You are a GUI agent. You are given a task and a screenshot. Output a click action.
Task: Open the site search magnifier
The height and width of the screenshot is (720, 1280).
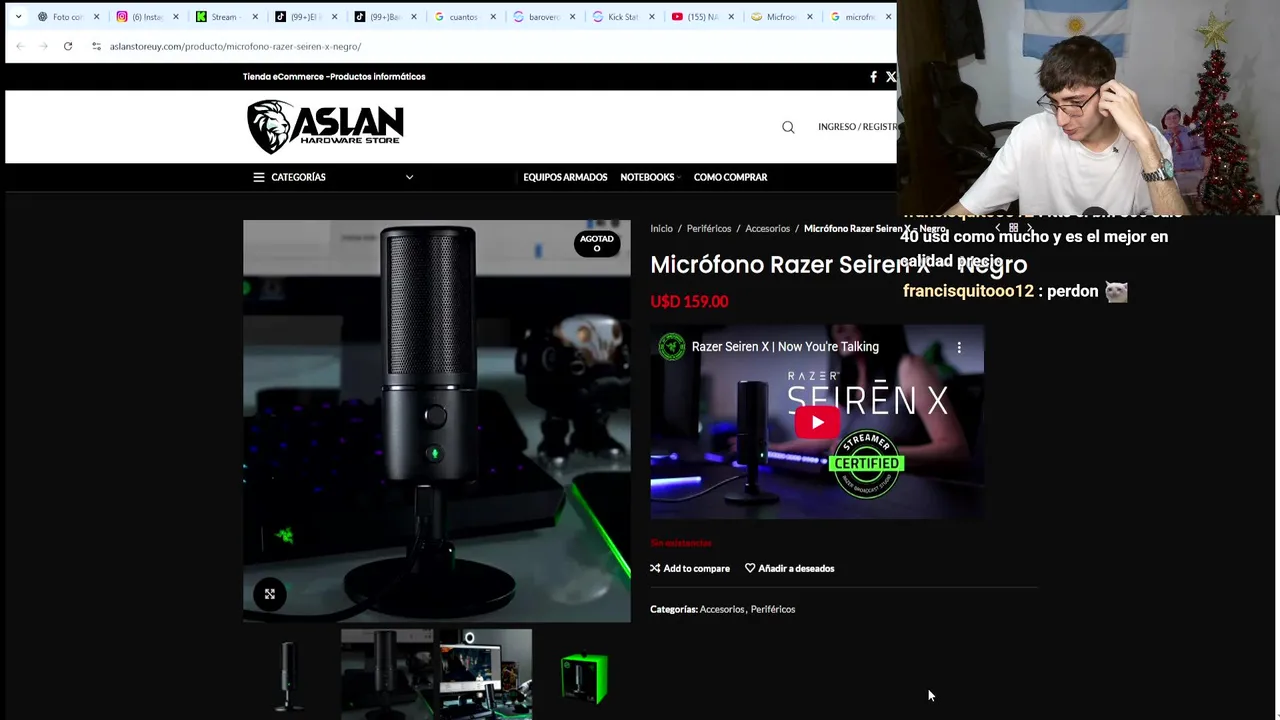[x=788, y=127]
